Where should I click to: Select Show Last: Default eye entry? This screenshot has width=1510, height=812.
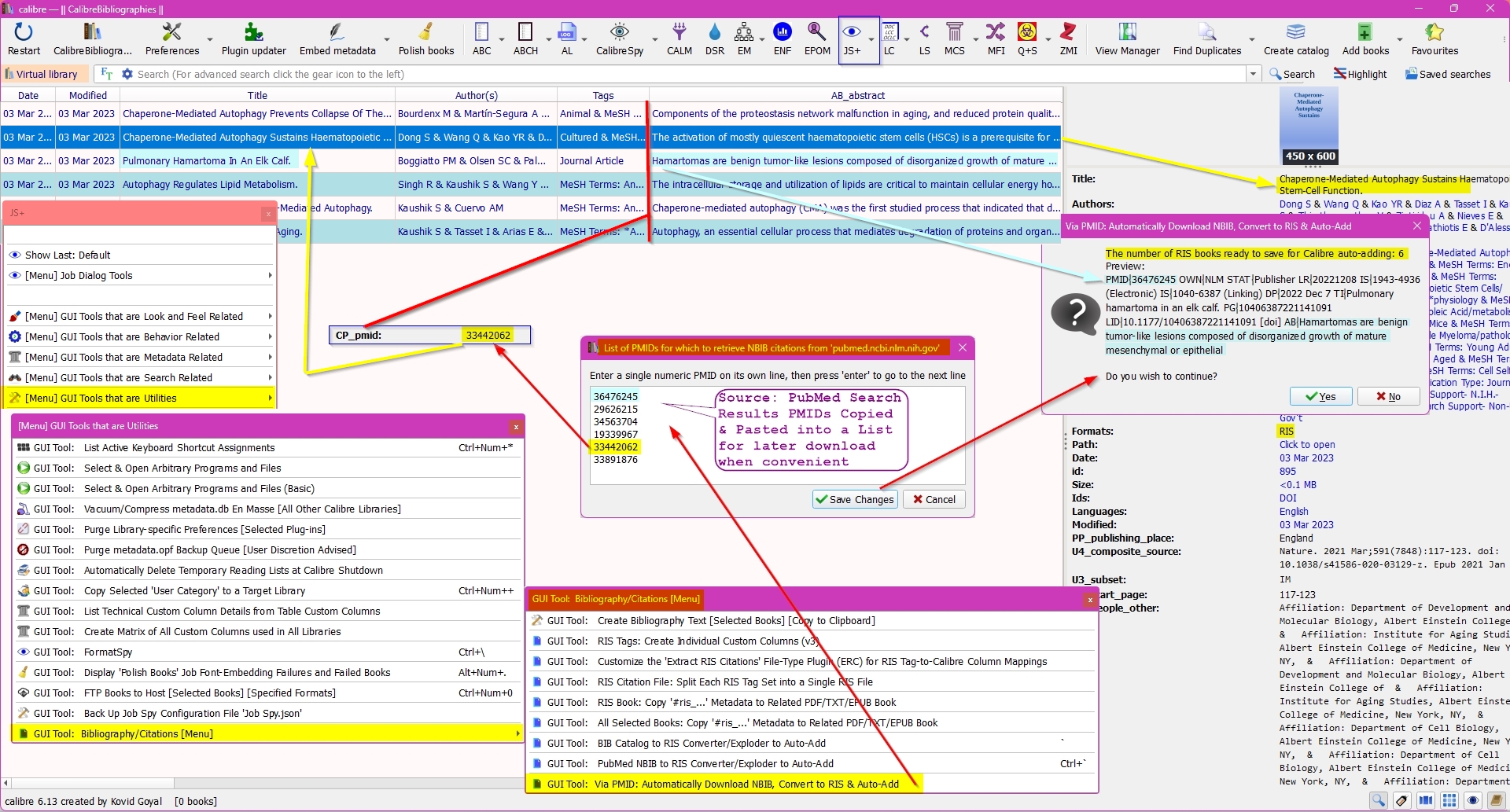tap(68, 255)
